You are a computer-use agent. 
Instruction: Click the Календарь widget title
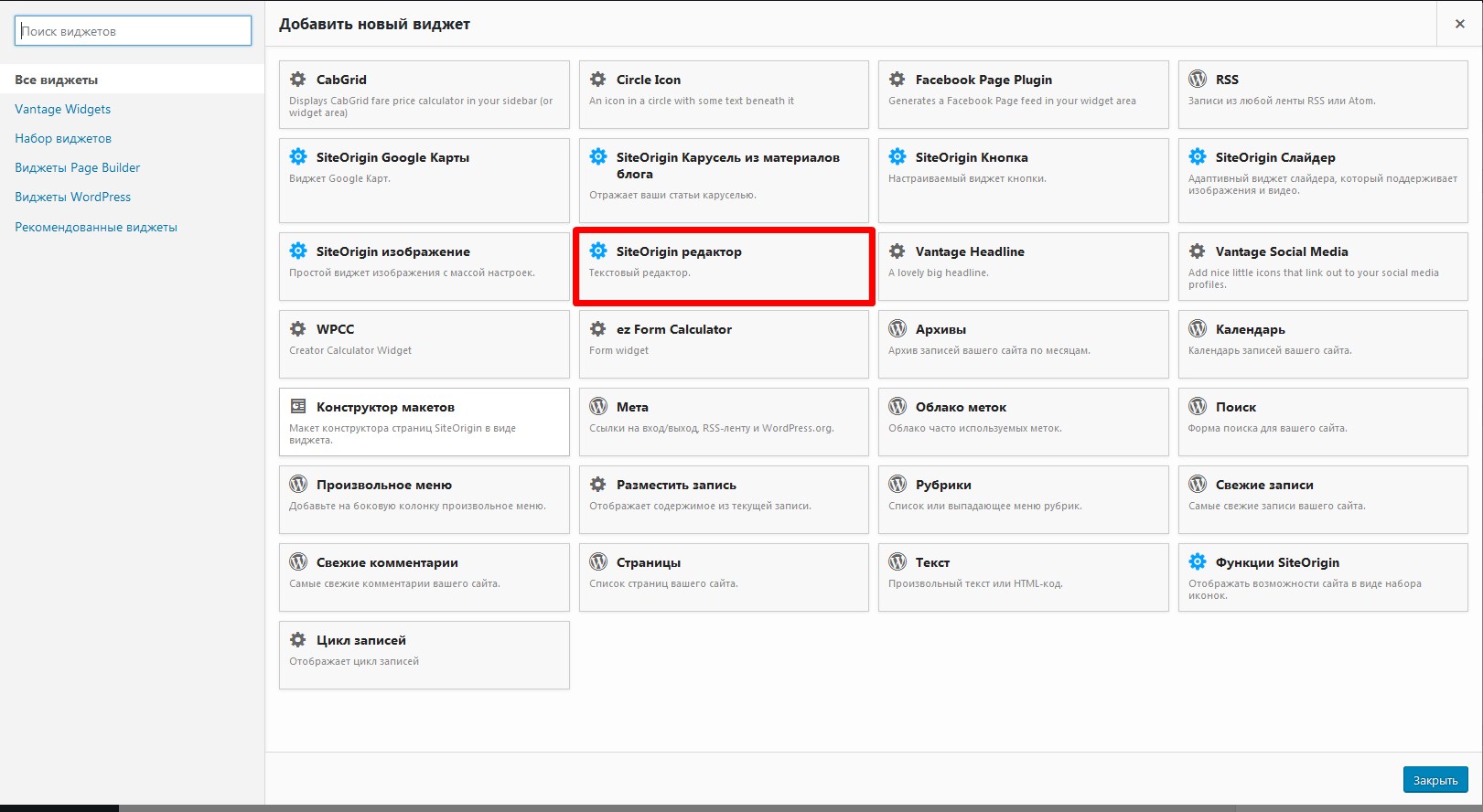pyautogui.click(x=1250, y=329)
